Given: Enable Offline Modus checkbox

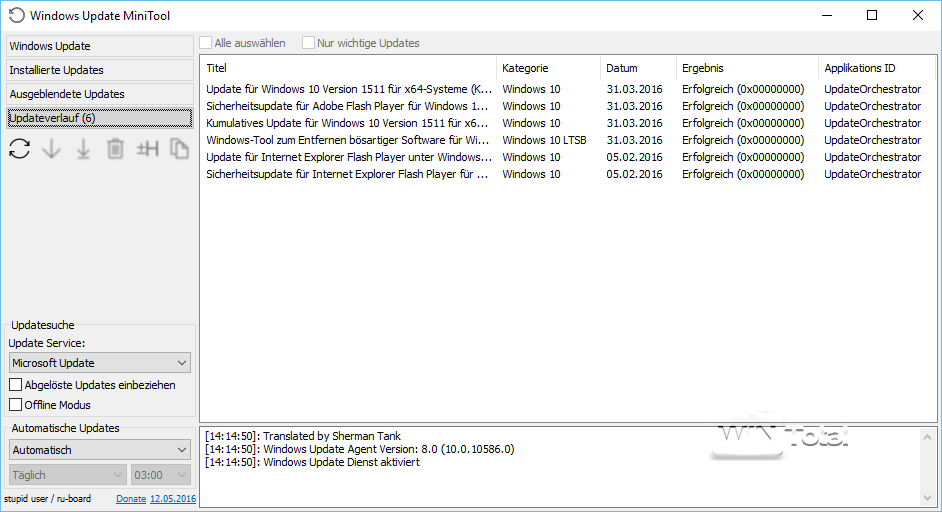Looking at the screenshot, I should click(x=16, y=404).
